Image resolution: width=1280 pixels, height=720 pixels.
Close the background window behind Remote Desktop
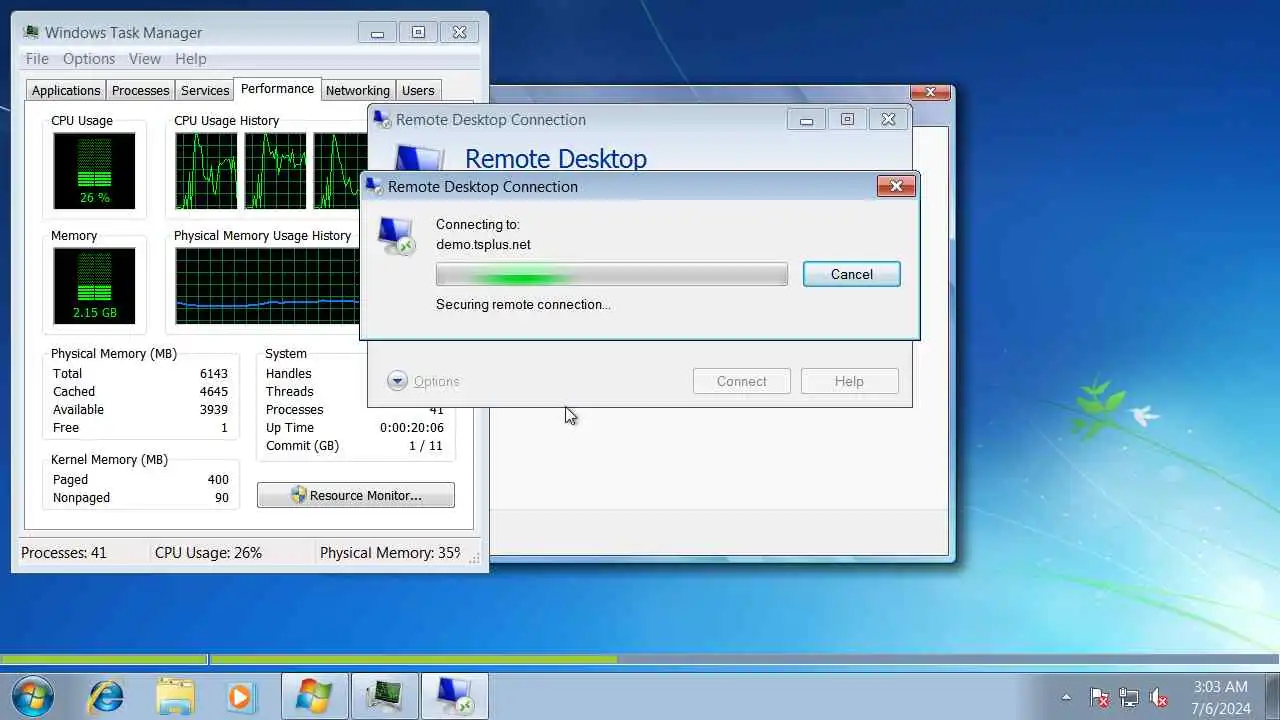(x=930, y=92)
